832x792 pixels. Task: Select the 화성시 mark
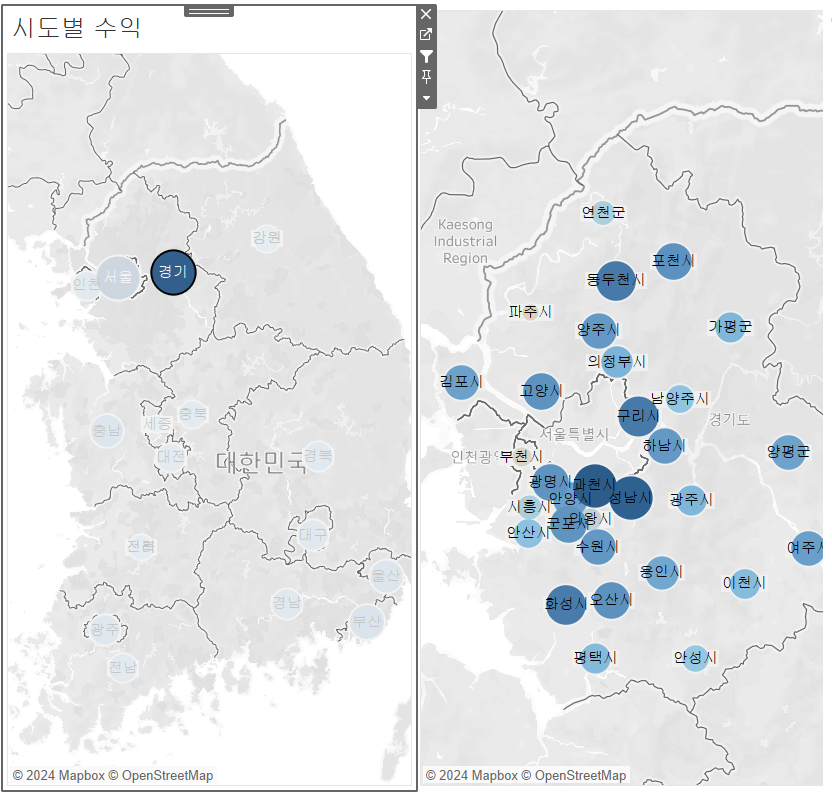pos(566,605)
